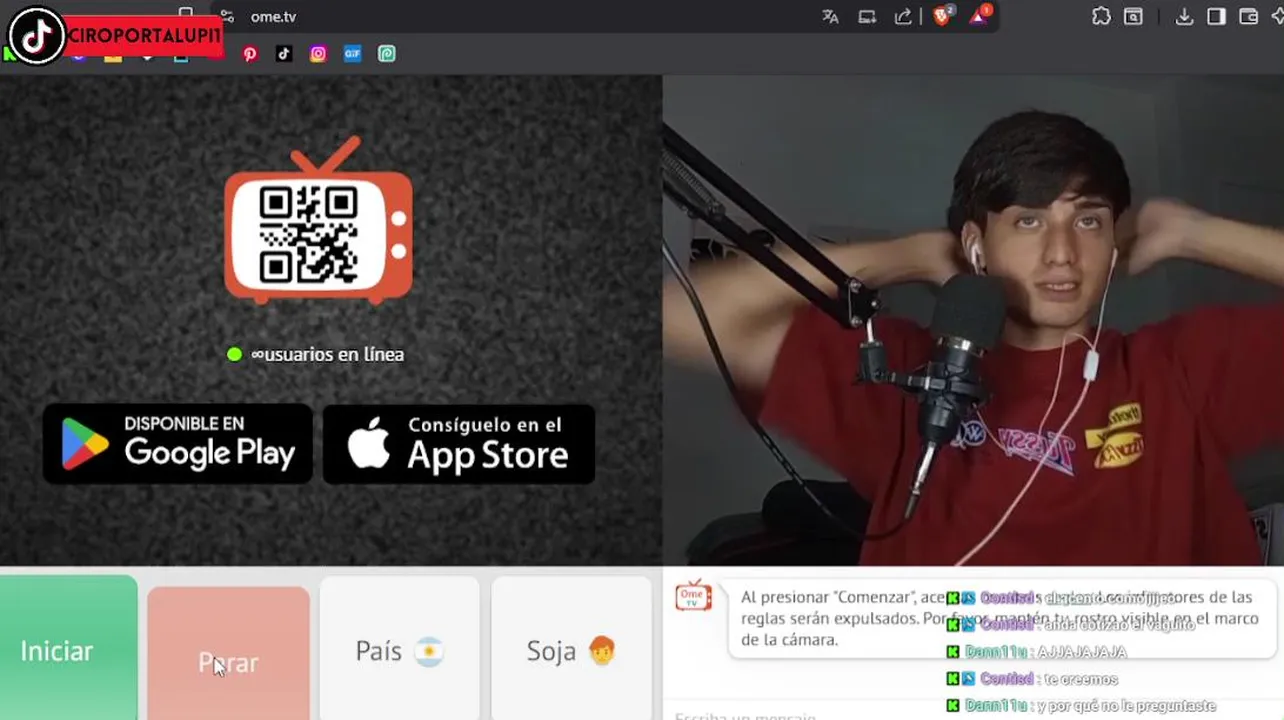Open the Brave Rewards triangle icon
The width and height of the screenshot is (1284, 720).
[x=980, y=16]
